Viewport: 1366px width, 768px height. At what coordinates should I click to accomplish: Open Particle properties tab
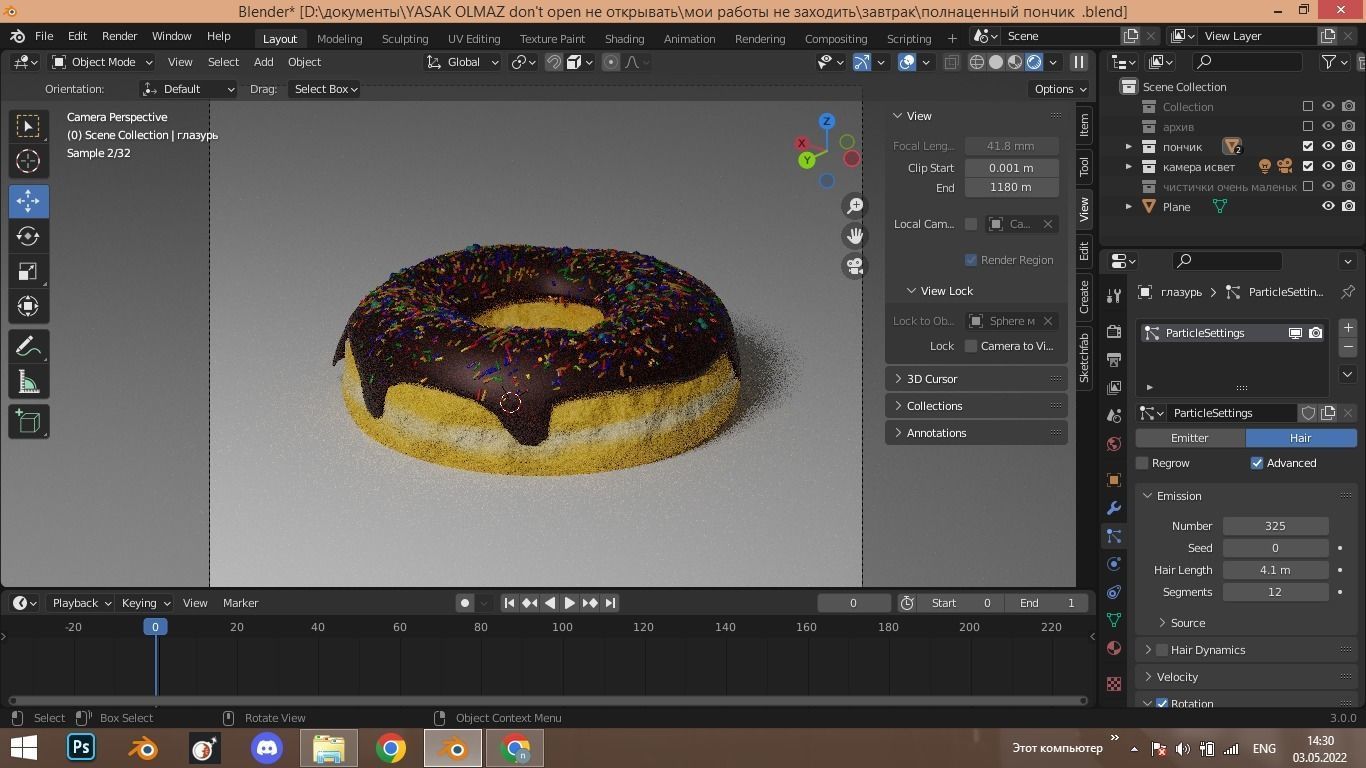1114,536
